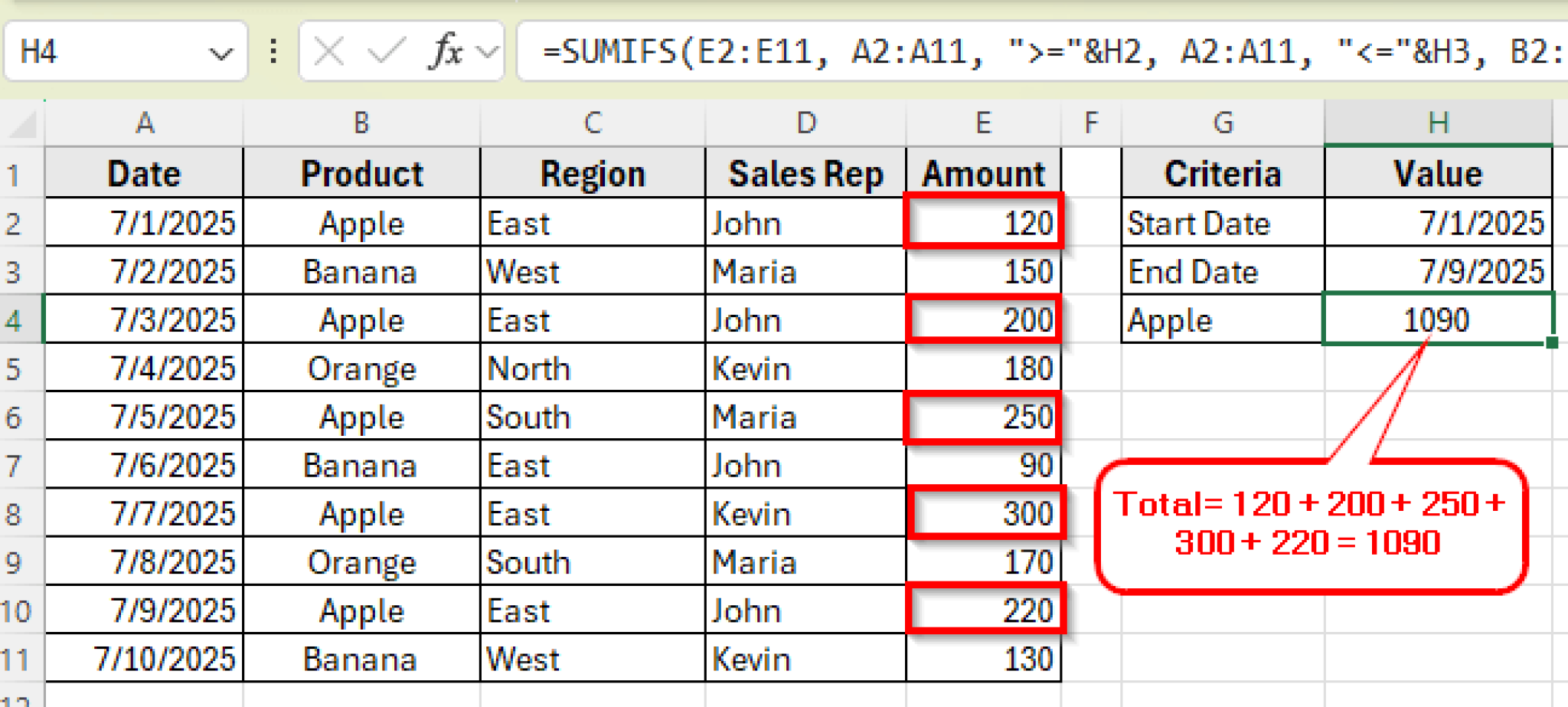1568x707 pixels.
Task: Select row 4 header
Action: point(15,320)
